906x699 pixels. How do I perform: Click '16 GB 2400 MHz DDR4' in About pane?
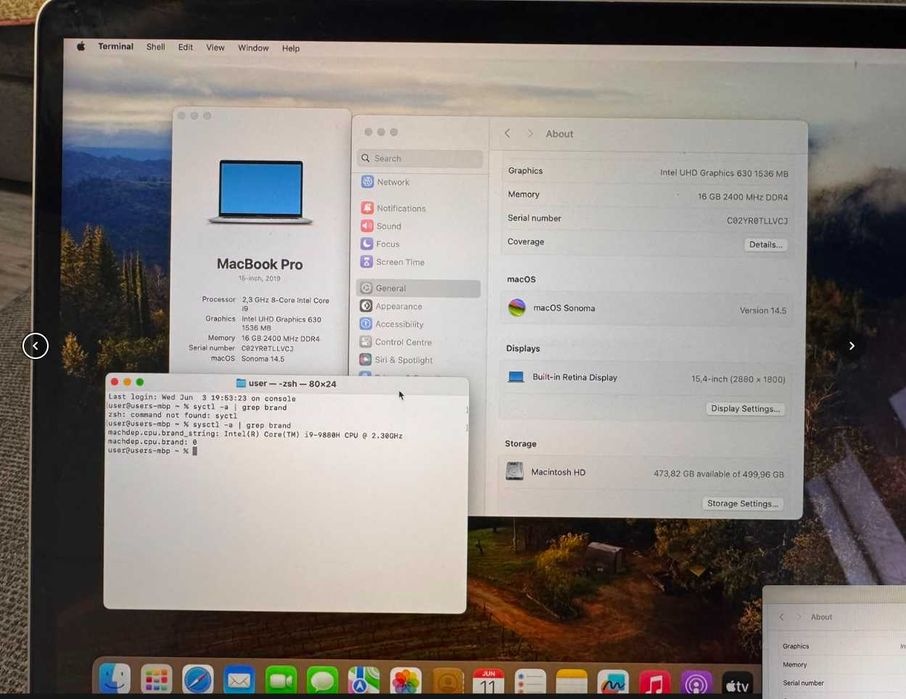742,197
